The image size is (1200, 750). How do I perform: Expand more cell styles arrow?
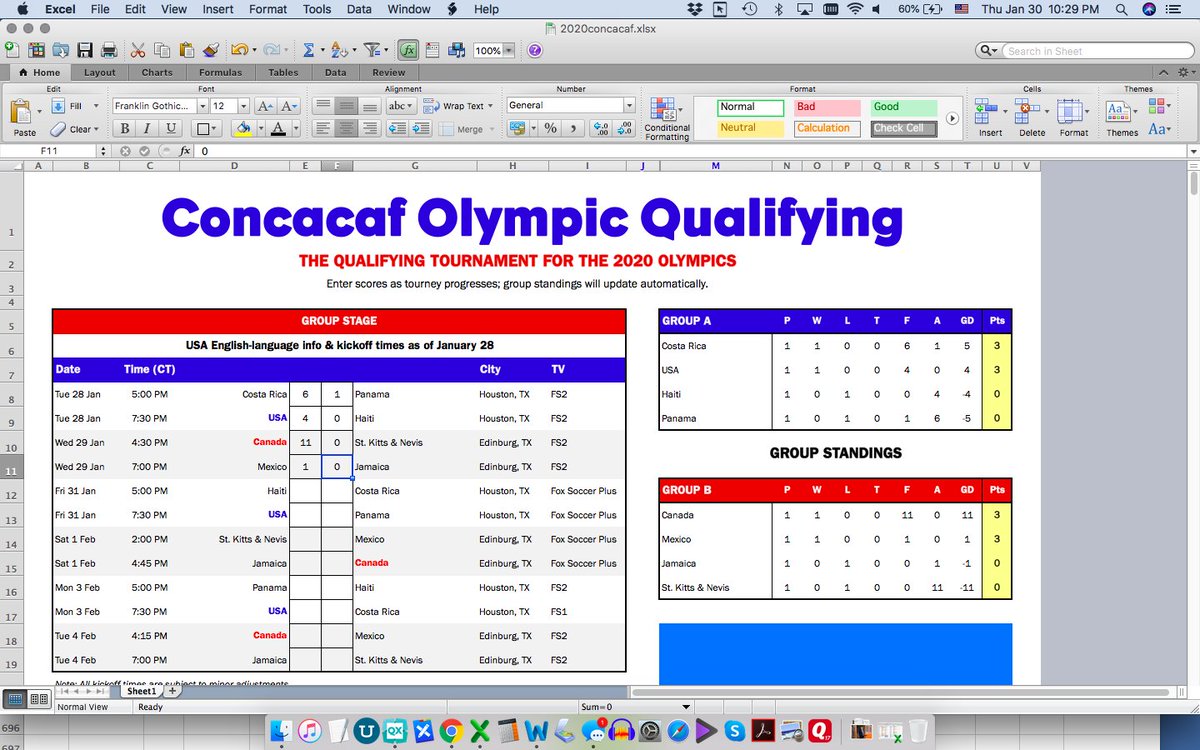[952, 118]
